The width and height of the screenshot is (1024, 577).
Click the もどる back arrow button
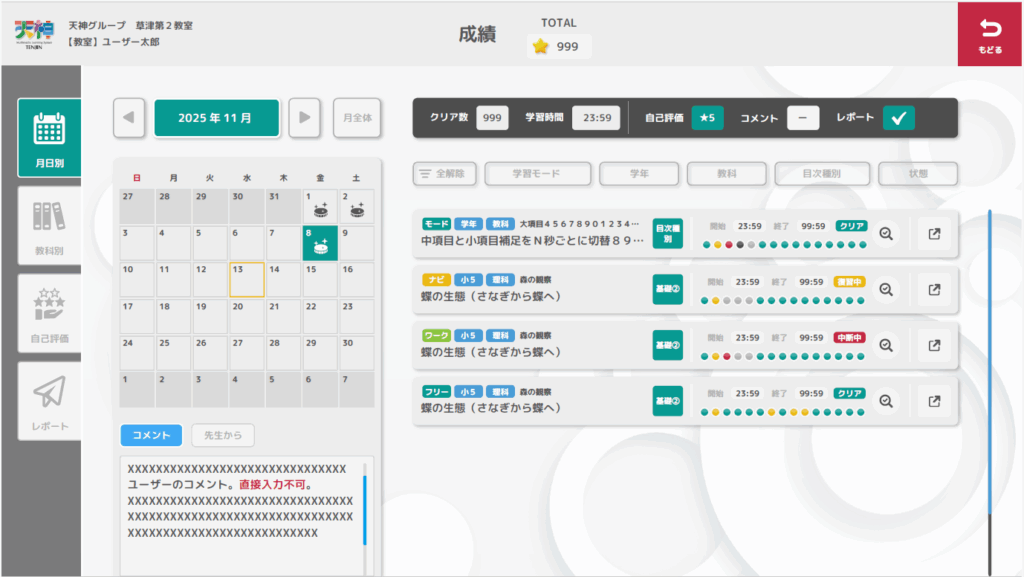tap(990, 35)
